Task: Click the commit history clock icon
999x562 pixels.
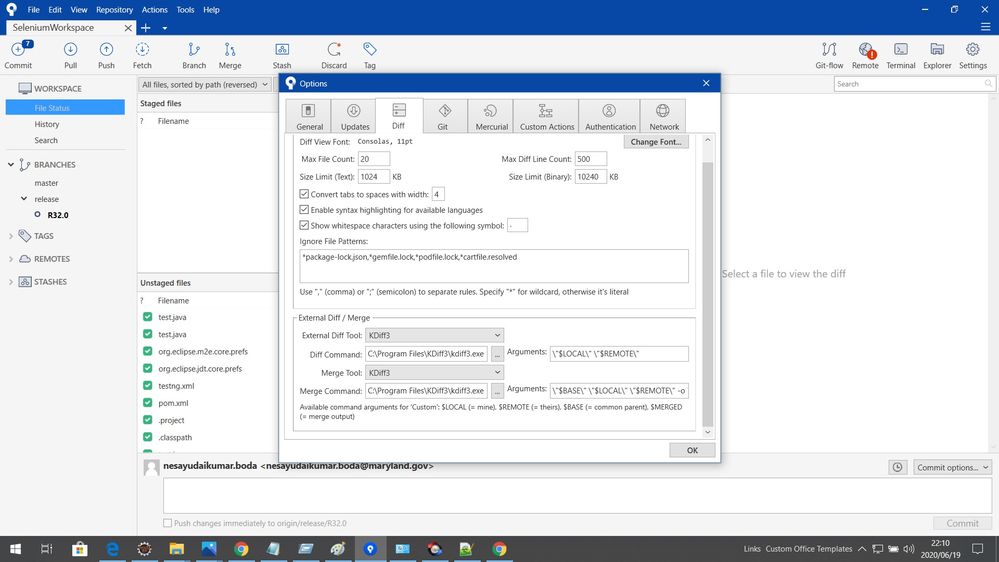Action: [897, 467]
